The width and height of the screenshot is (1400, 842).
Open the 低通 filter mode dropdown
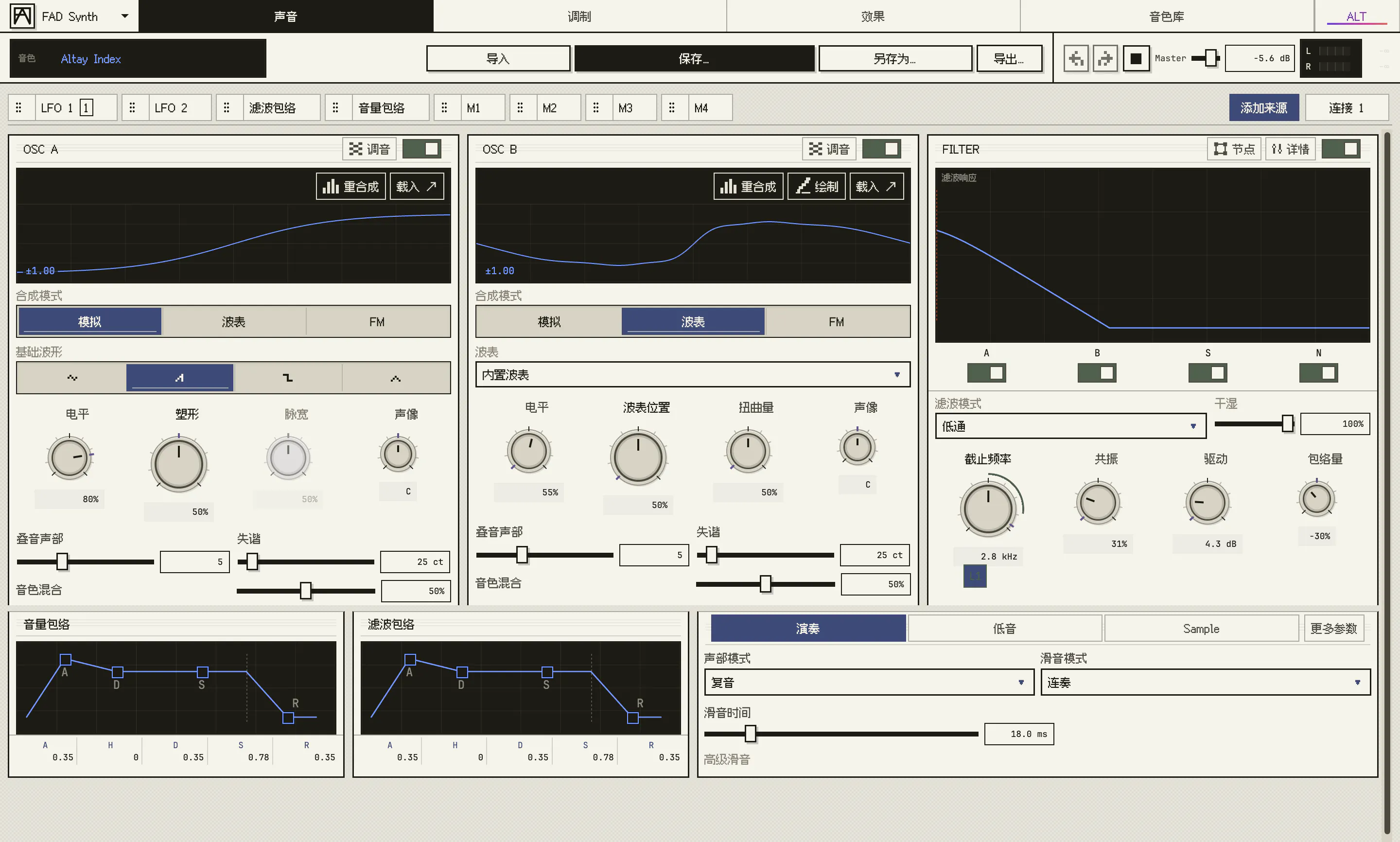[x=1070, y=426]
